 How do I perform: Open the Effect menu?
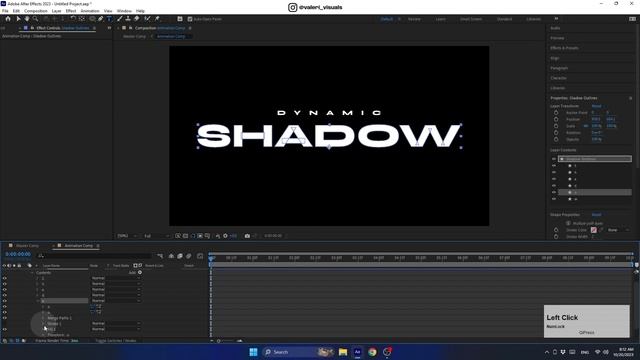[71, 11]
